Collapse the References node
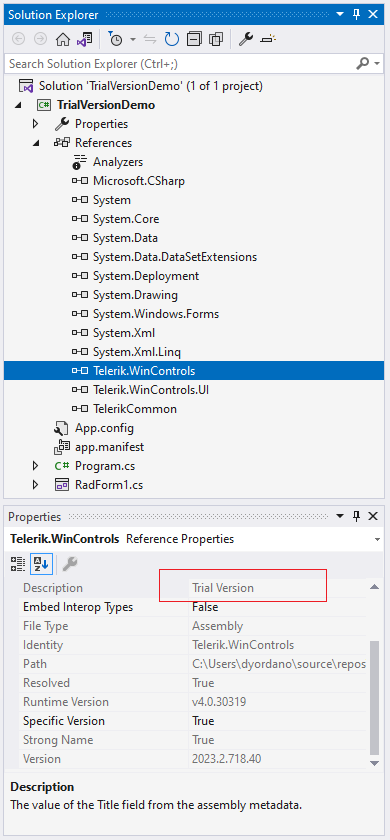The height and width of the screenshot is (840, 390). 36,143
